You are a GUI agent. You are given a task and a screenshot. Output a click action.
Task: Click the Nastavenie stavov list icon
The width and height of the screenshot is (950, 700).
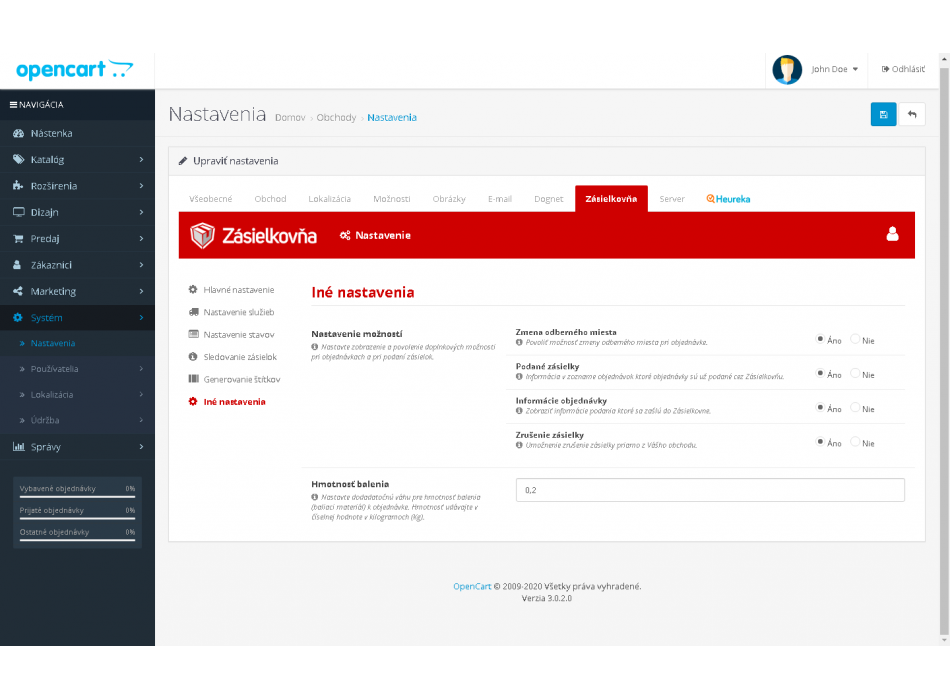193,334
